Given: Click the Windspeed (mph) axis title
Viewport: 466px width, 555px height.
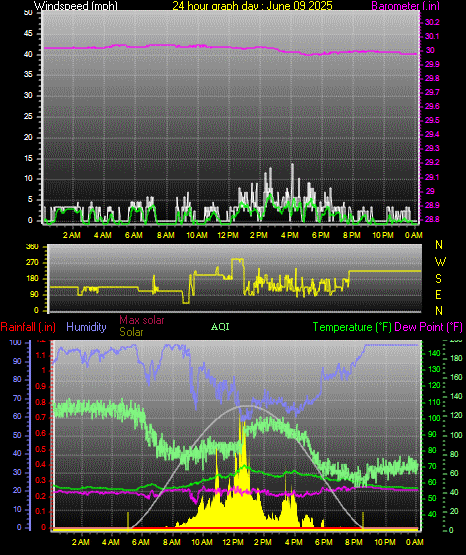Looking at the screenshot, I should (x=76, y=6).
